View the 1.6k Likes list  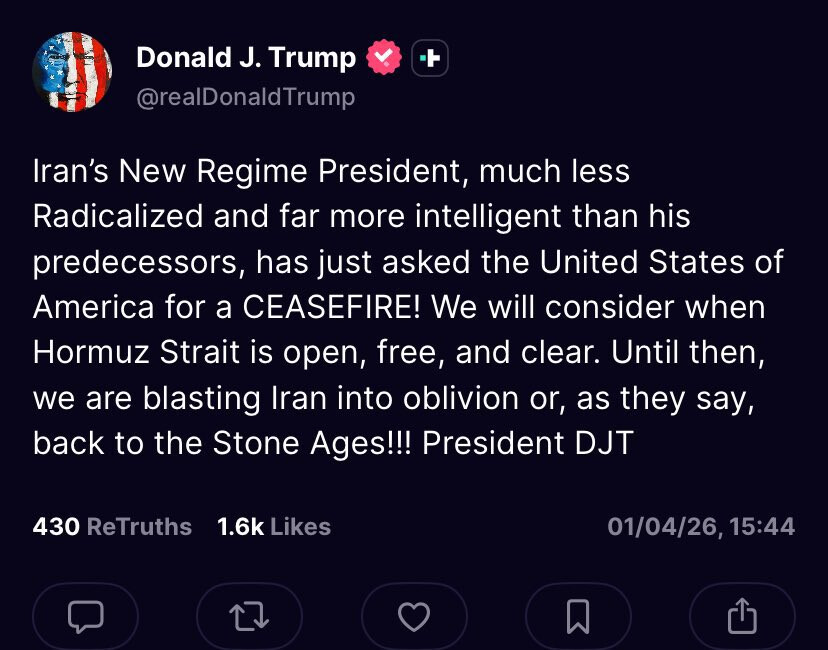(x=273, y=526)
